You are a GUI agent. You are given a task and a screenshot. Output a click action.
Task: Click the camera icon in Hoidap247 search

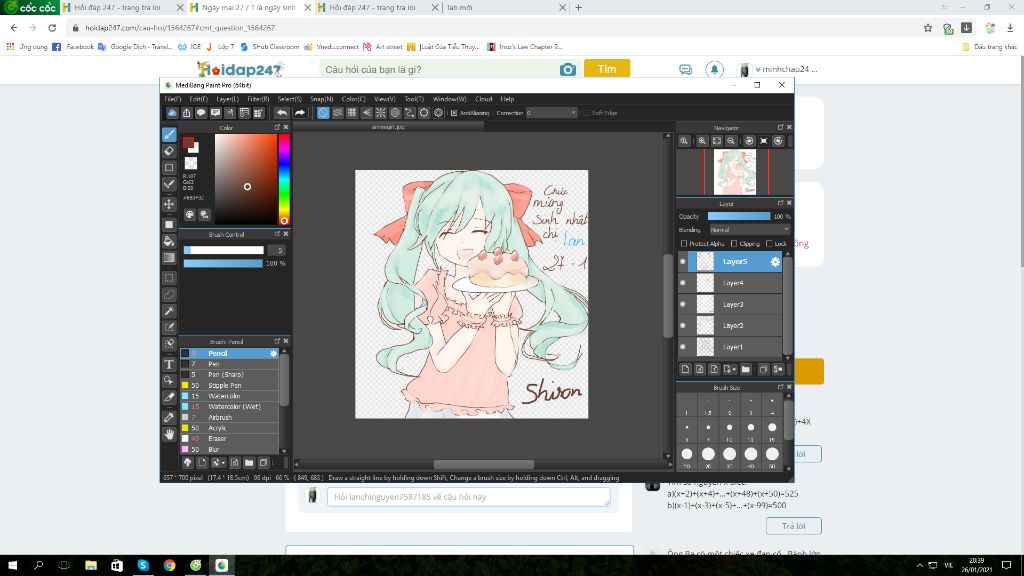pyautogui.click(x=568, y=69)
